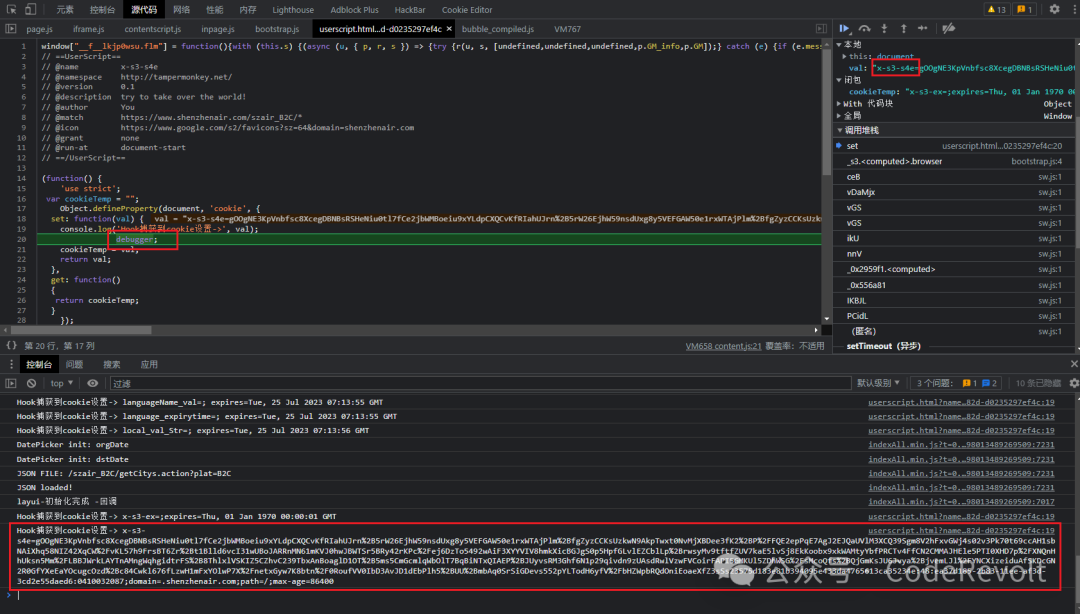Open the 默认级别 log level dropdown

pyautogui.click(x=878, y=383)
